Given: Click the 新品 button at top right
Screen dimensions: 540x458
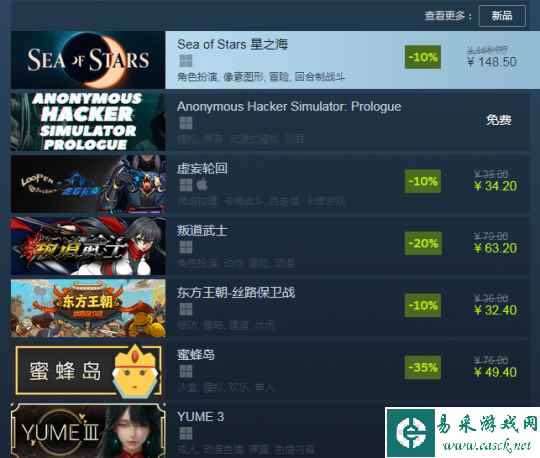Looking at the screenshot, I should click(x=502, y=16).
